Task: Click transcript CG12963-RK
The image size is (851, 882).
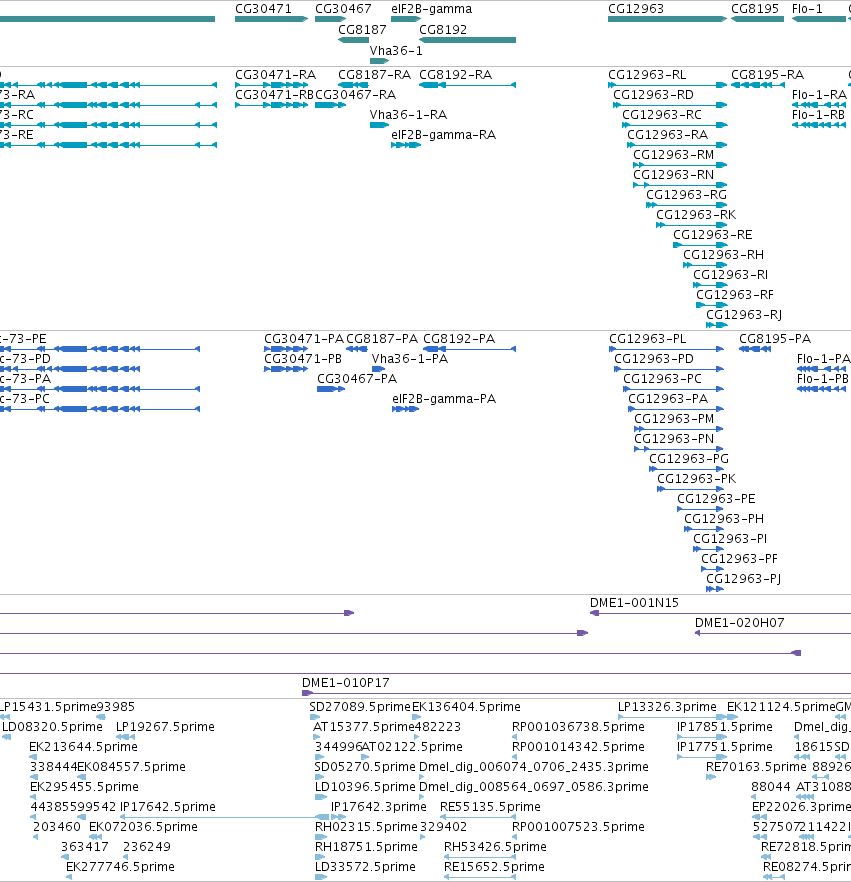Action: point(696,215)
